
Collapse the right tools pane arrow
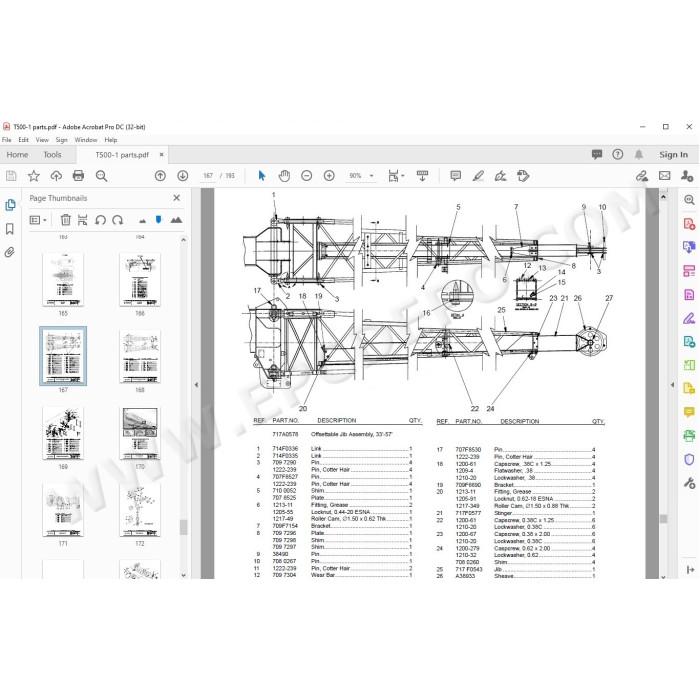(672, 384)
